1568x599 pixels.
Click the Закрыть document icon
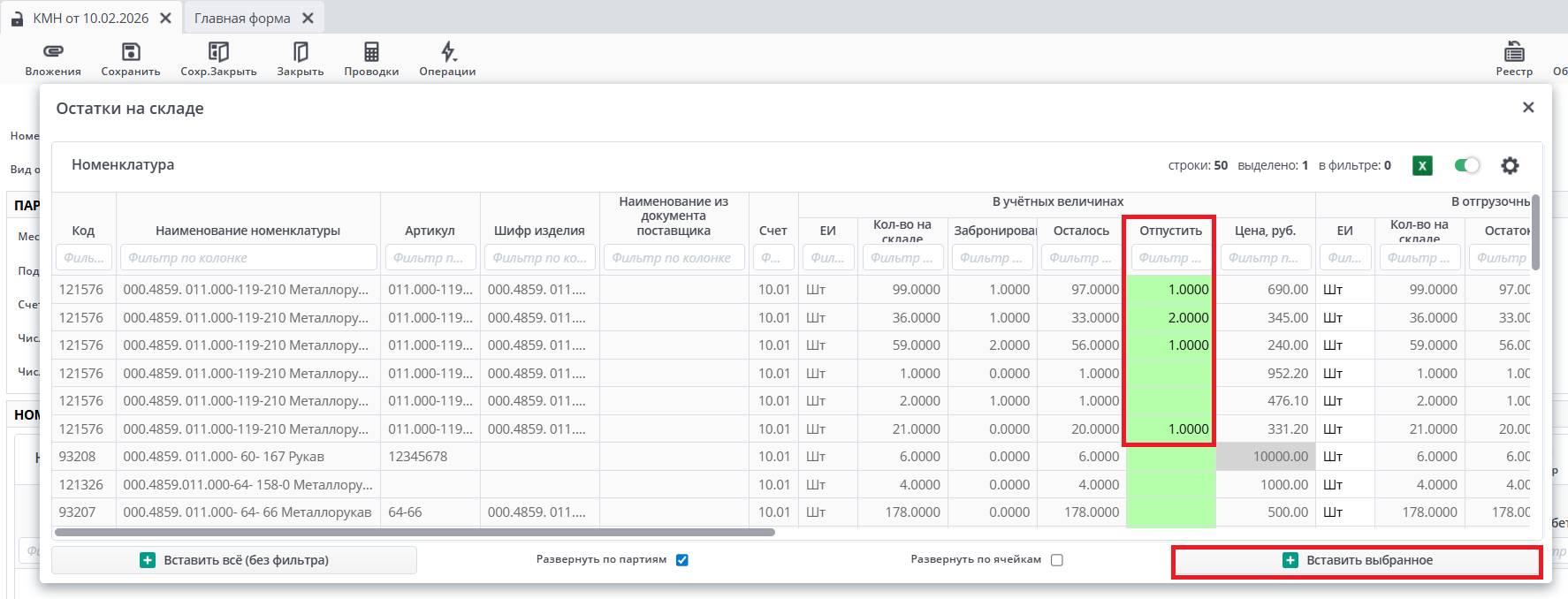301,52
